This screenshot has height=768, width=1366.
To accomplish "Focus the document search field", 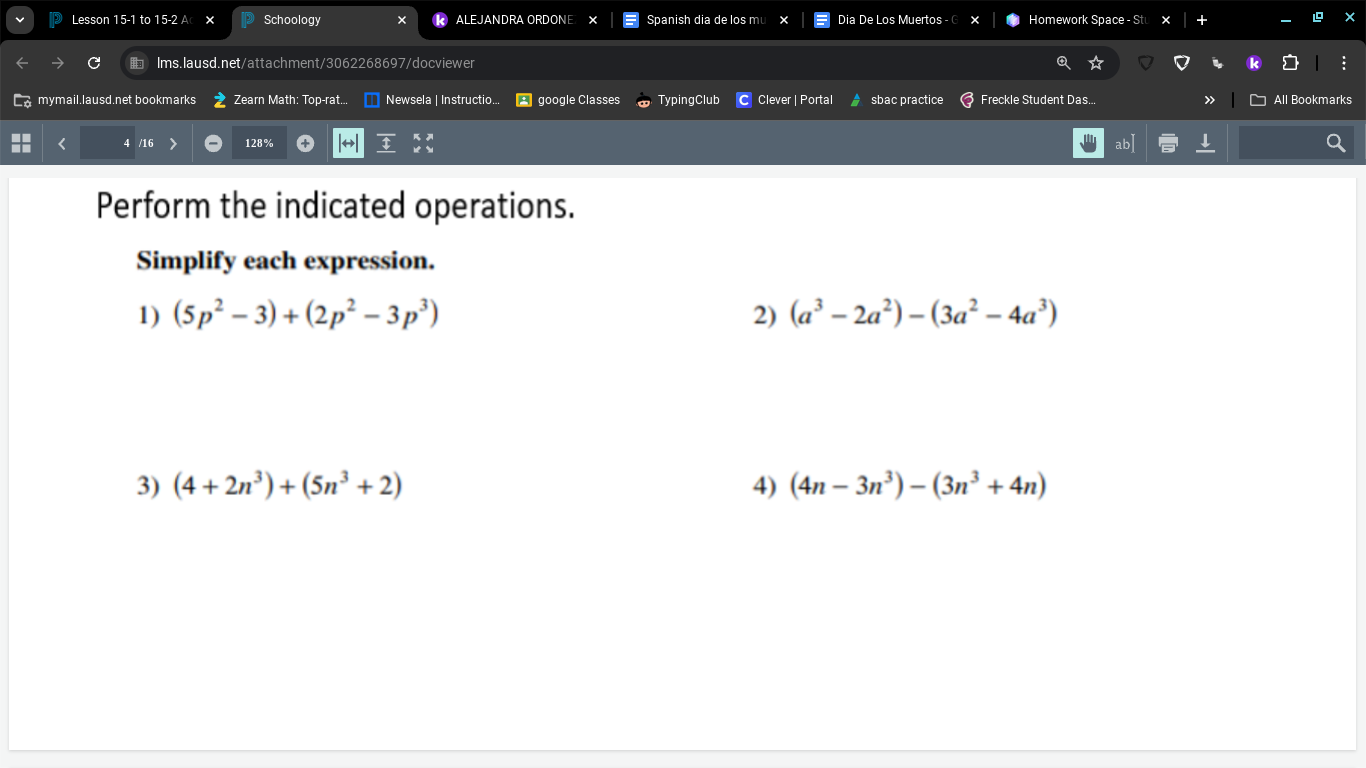I will coord(1282,143).
